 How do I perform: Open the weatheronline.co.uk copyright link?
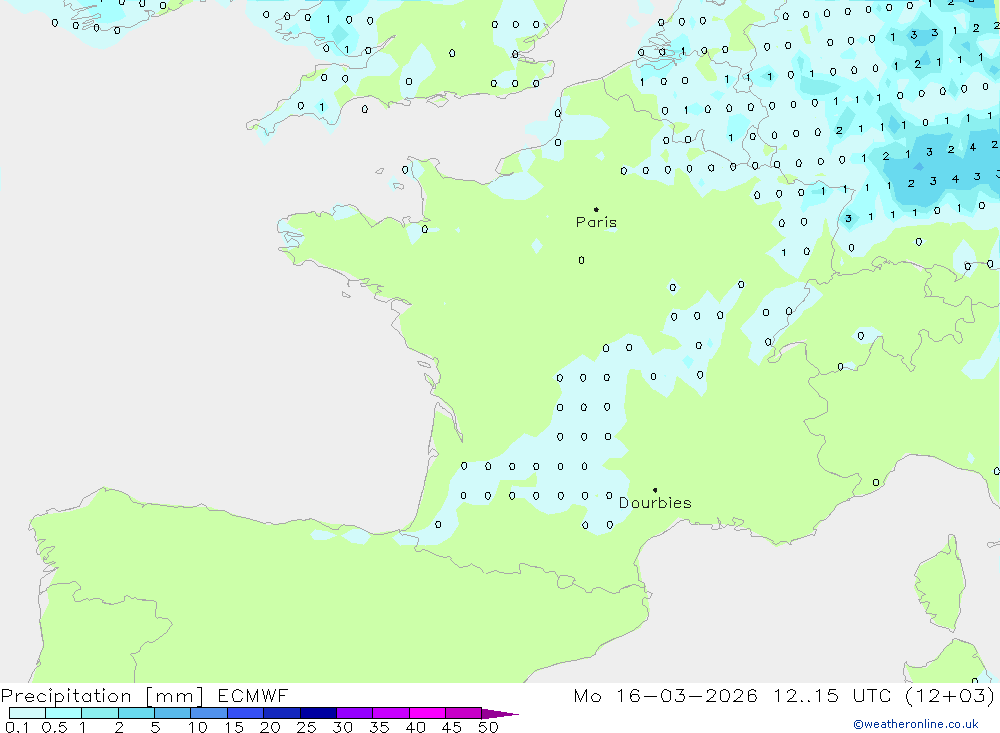pos(916,724)
